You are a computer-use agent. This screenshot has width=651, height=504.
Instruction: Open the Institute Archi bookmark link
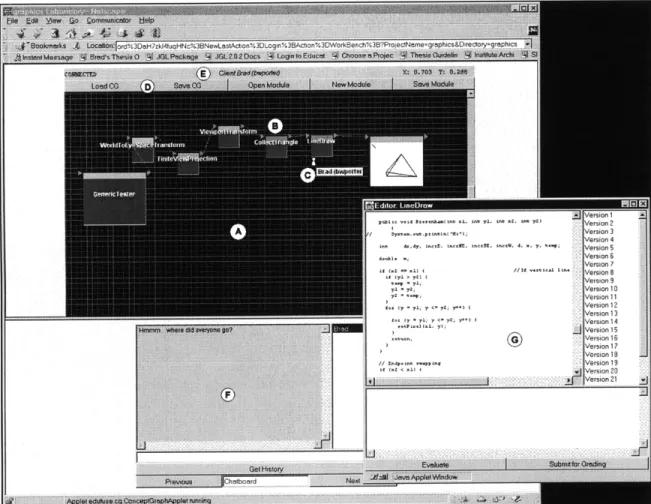[490, 55]
